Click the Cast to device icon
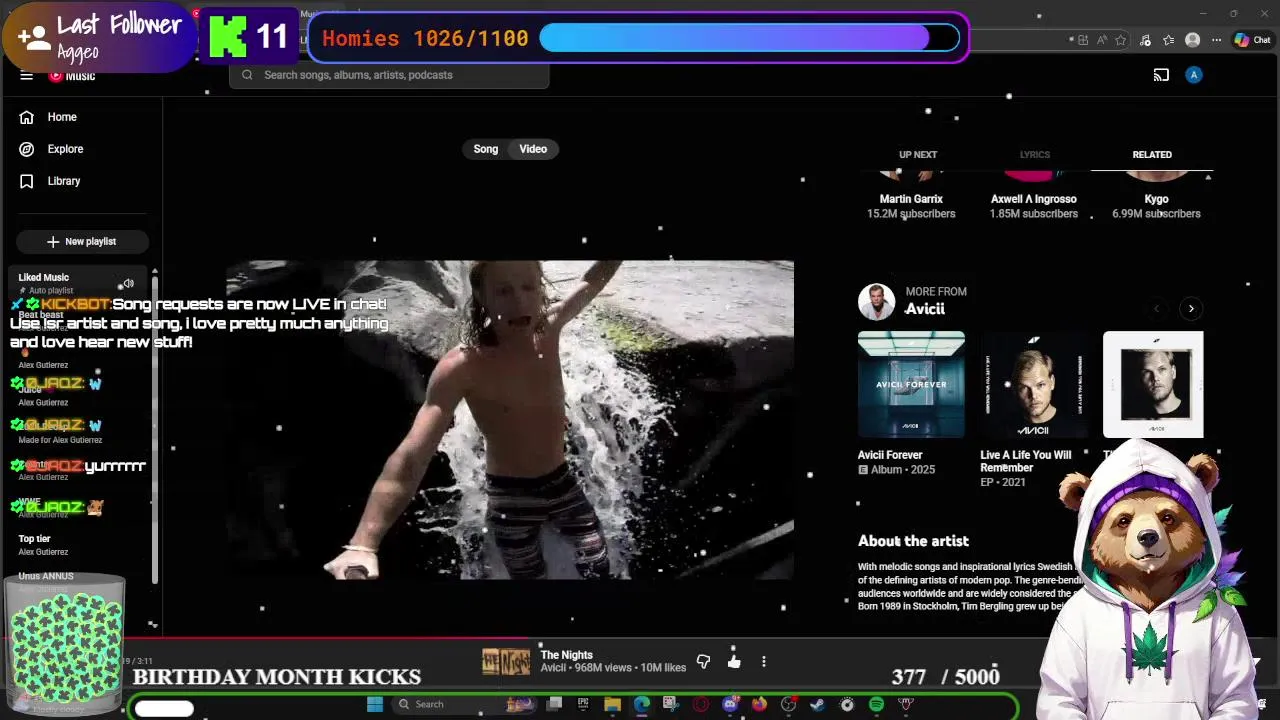Viewport: 1280px width, 720px height. (x=1161, y=75)
